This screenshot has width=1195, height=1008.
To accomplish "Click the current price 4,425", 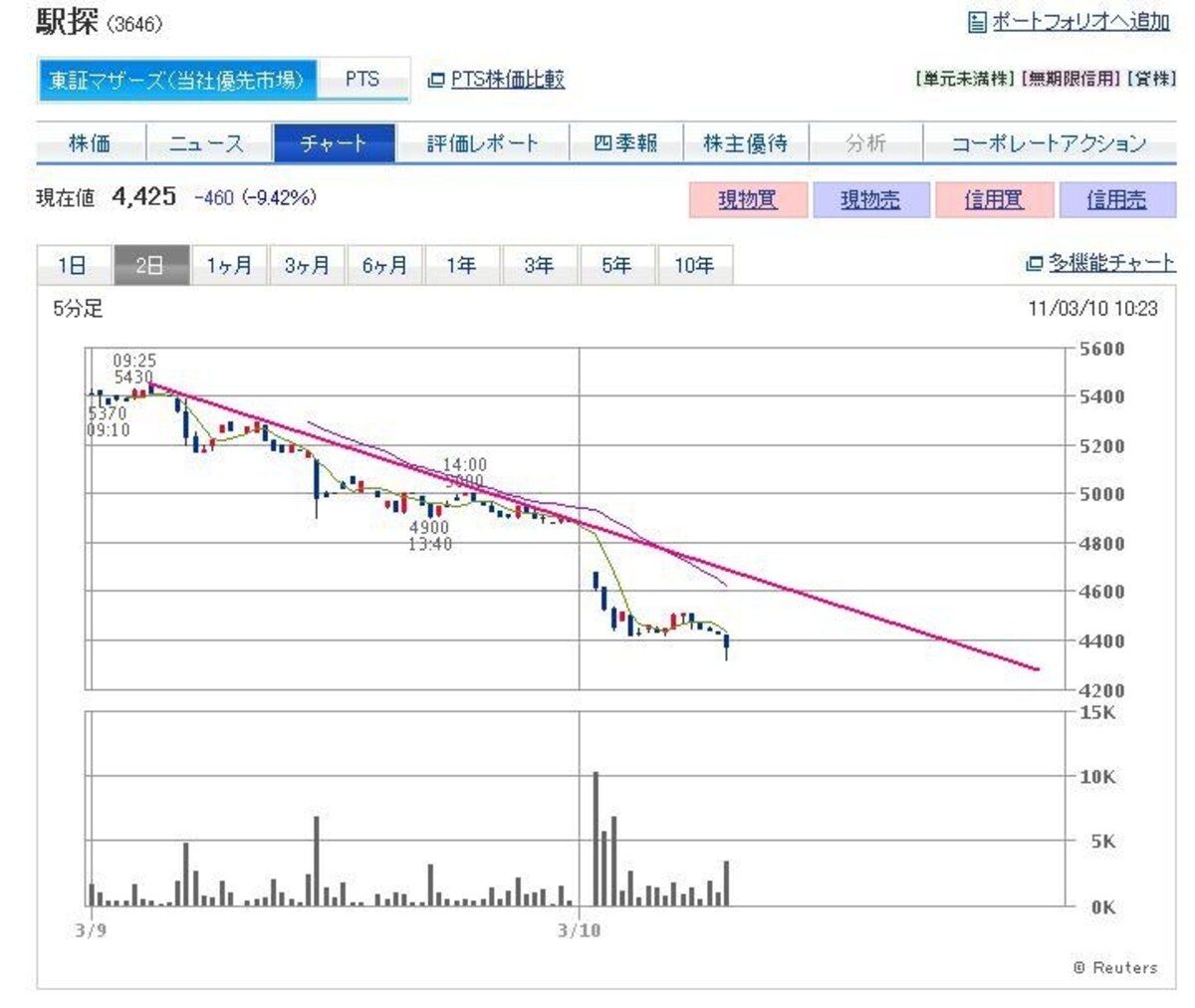I will [144, 197].
